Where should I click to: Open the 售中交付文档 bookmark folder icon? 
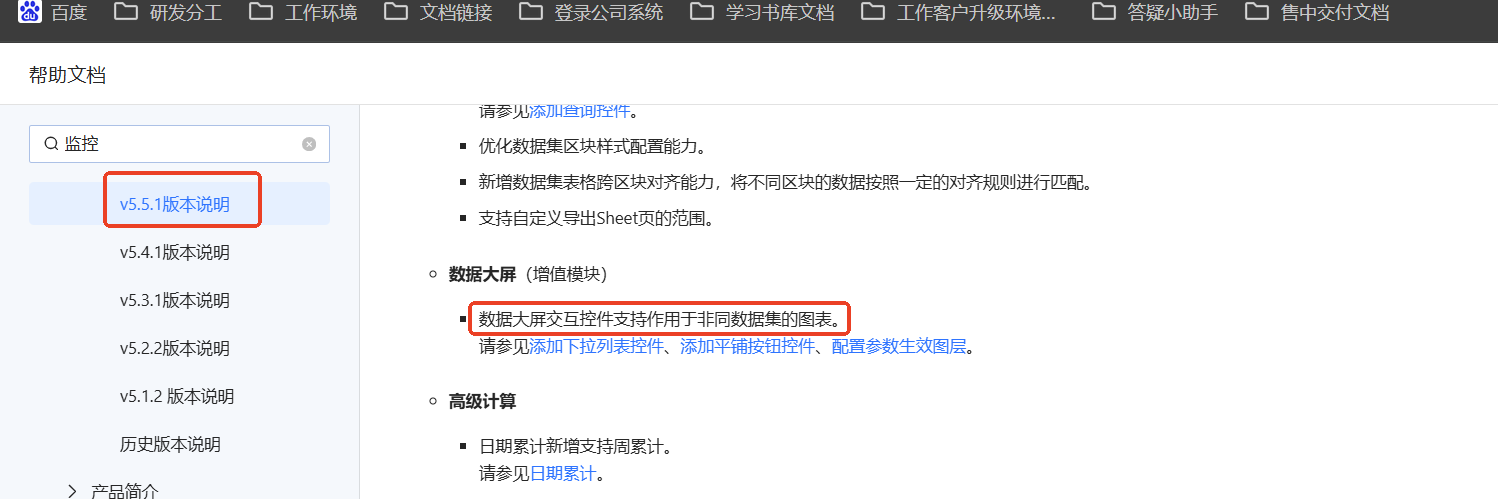[1257, 12]
